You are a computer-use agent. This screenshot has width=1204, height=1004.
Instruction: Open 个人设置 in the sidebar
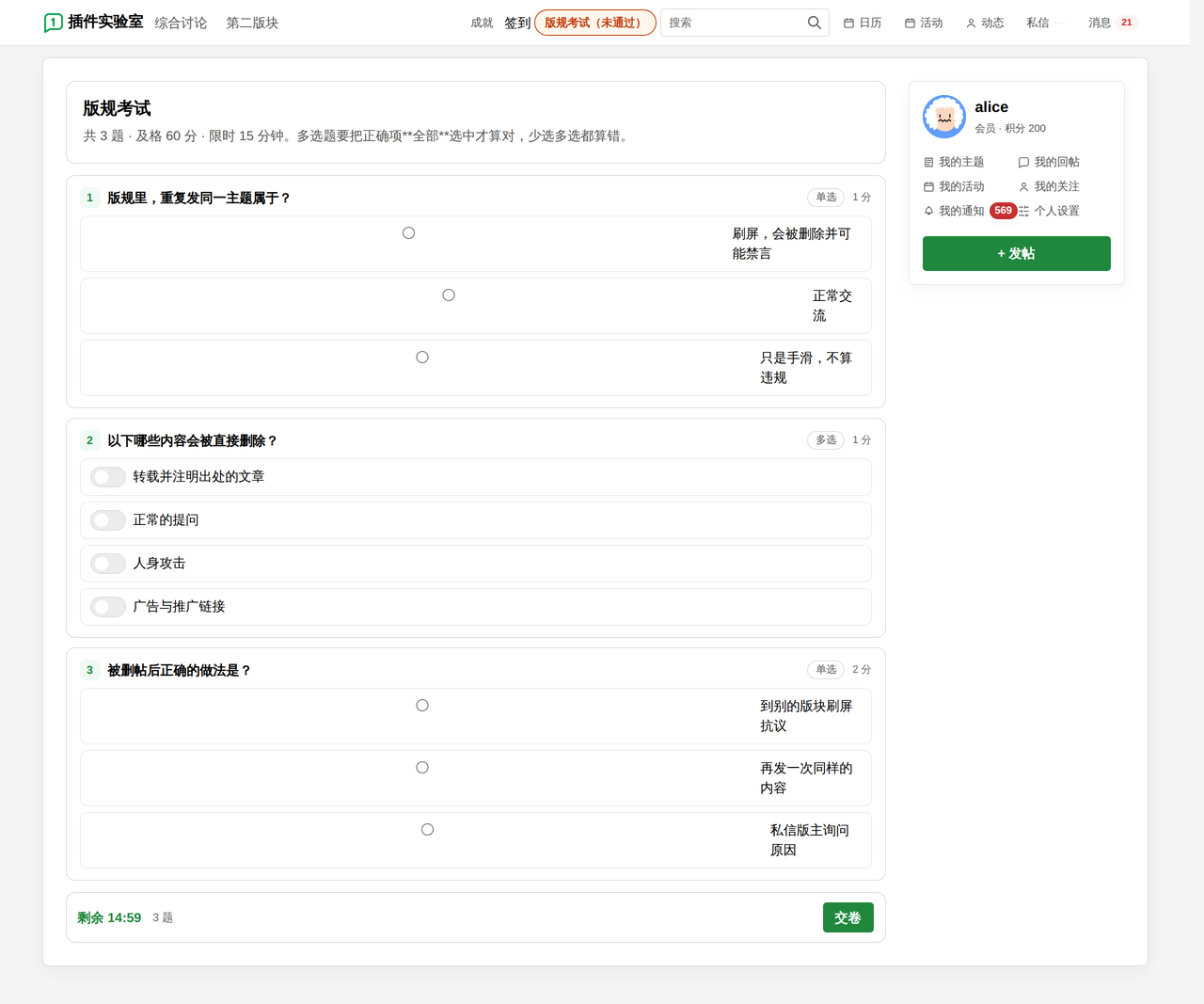pyautogui.click(x=1049, y=211)
